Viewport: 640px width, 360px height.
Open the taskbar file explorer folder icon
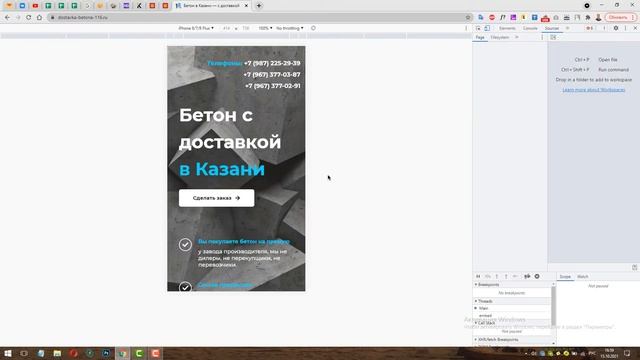[x=57, y=353]
